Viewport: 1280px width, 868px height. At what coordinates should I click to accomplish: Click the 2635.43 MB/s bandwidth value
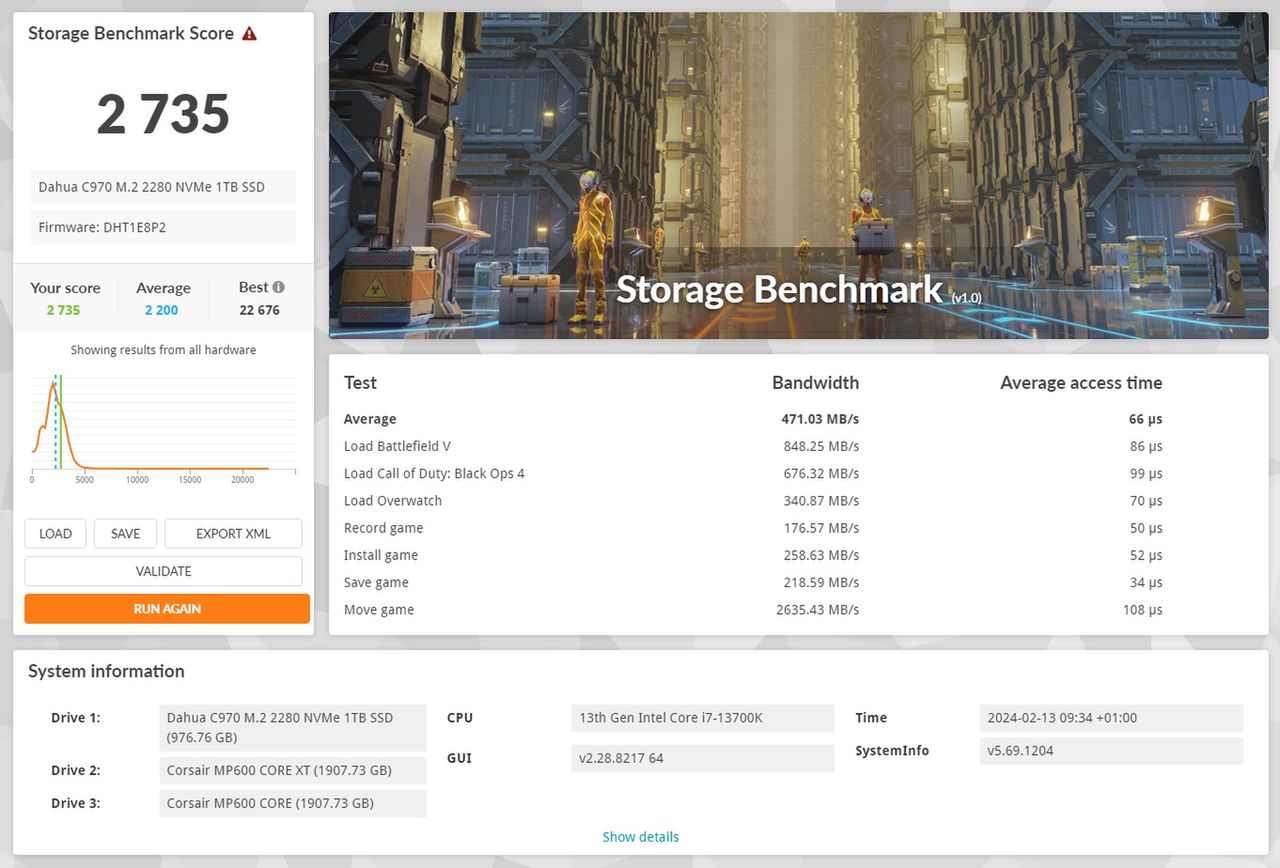coord(817,610)
